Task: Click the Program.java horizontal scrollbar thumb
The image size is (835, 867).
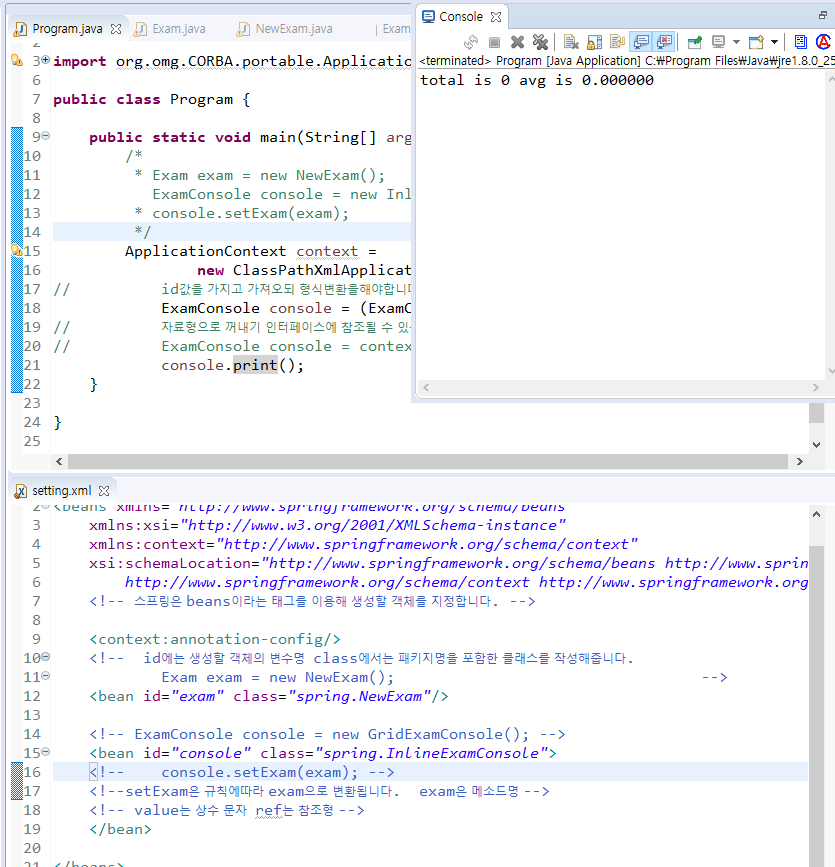Action: point(428,461)
